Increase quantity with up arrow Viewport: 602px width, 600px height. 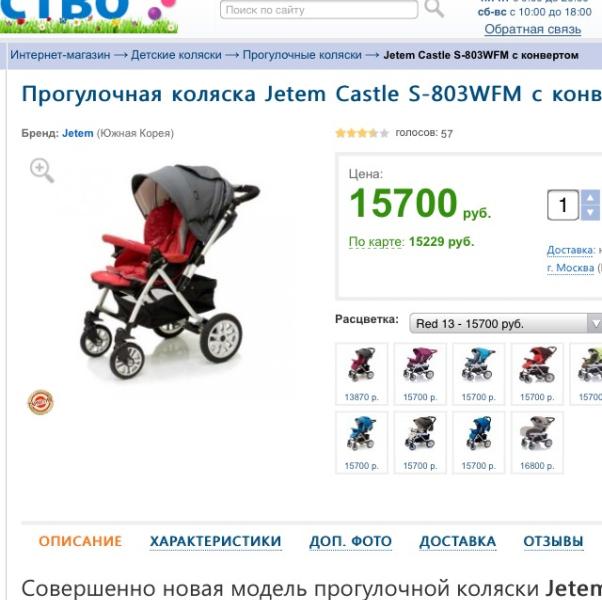(x=590, y=198)
